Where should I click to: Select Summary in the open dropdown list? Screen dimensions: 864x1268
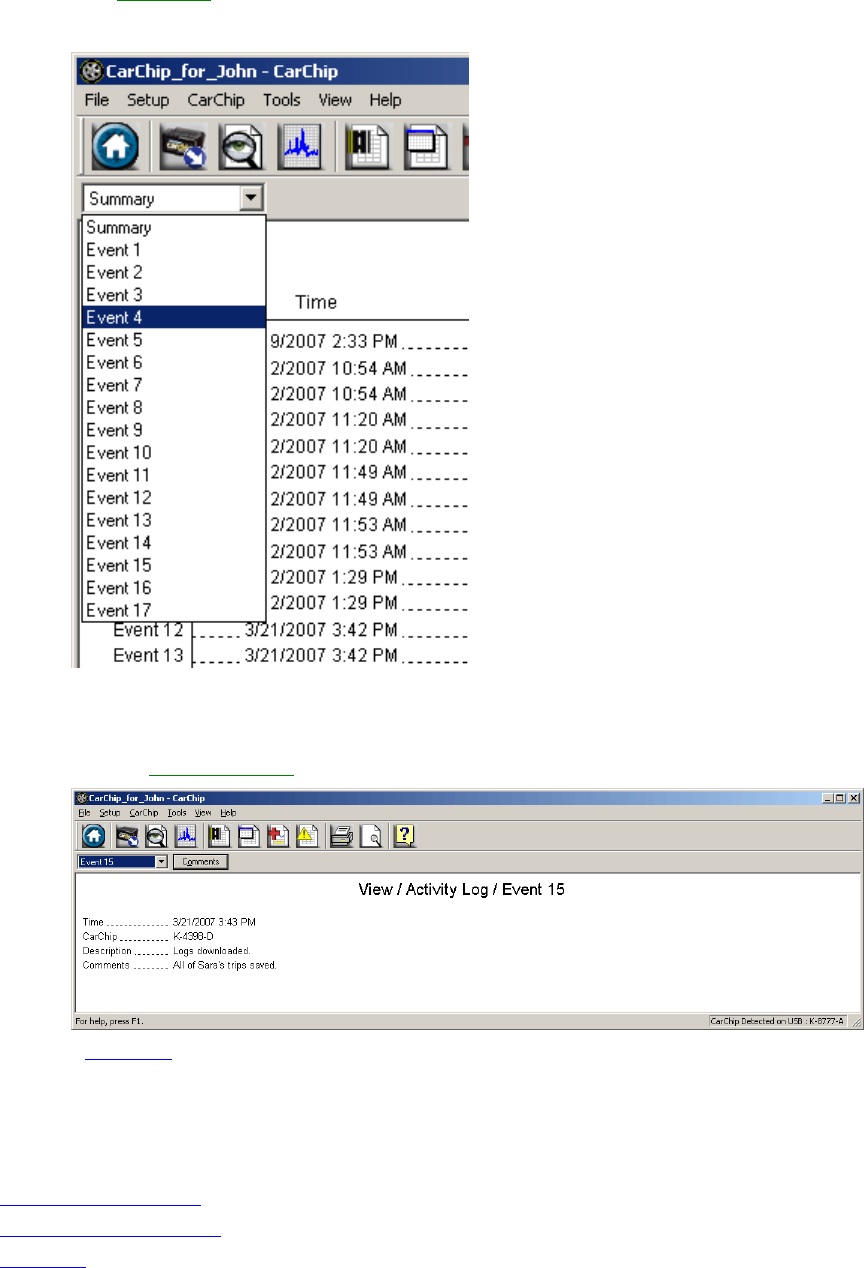pos(174,227)
